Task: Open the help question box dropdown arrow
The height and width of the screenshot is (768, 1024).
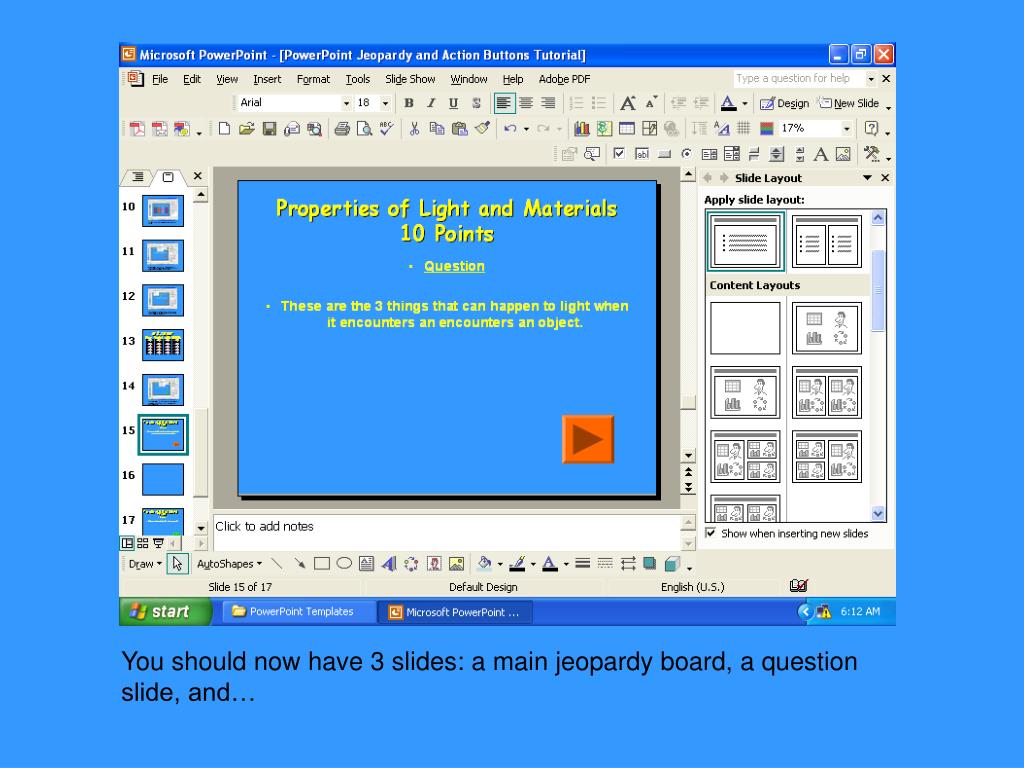Action: pyautogui.click(x=871, y=78)
